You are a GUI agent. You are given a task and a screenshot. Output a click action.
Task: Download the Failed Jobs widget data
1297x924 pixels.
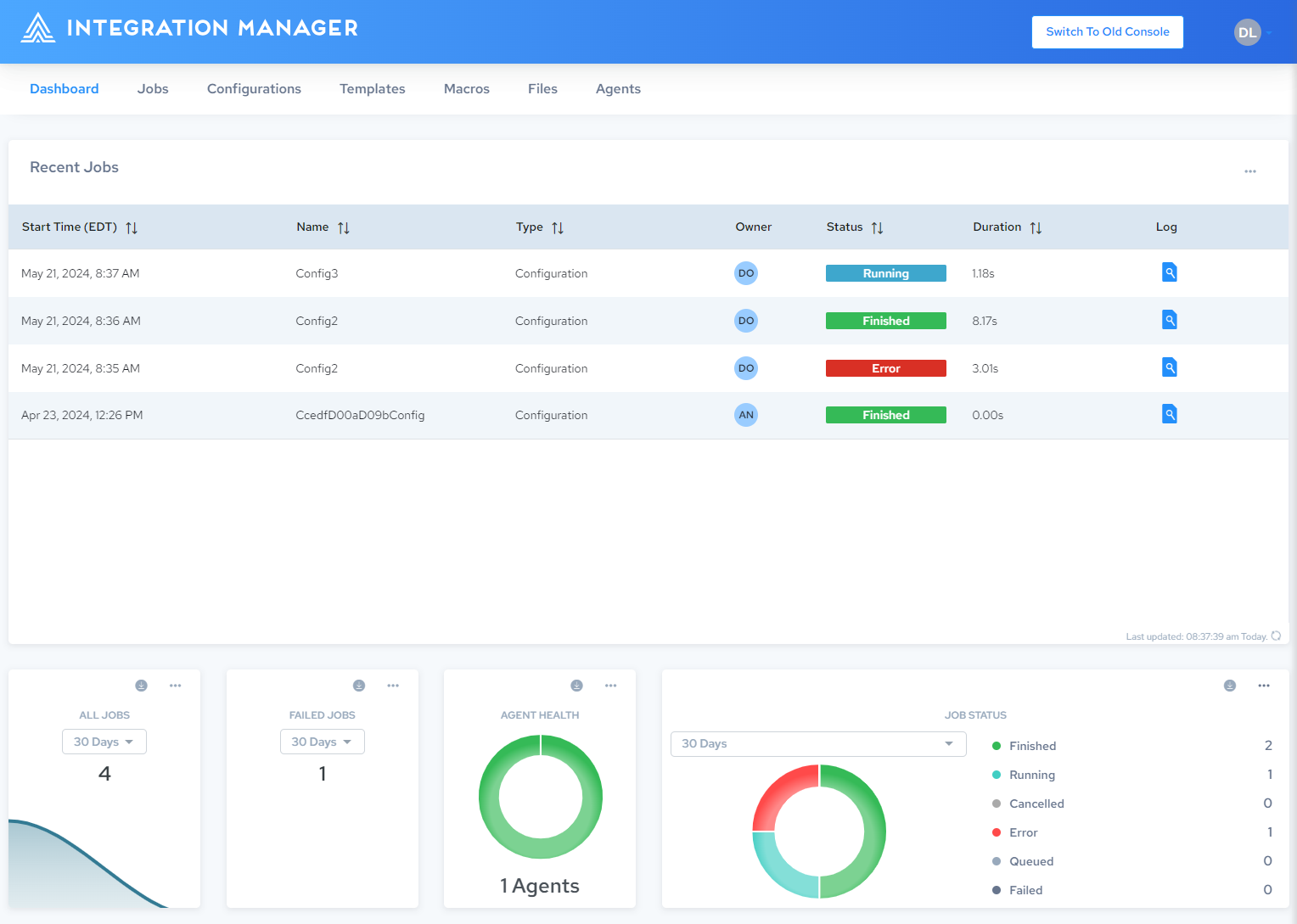[359, 686]
